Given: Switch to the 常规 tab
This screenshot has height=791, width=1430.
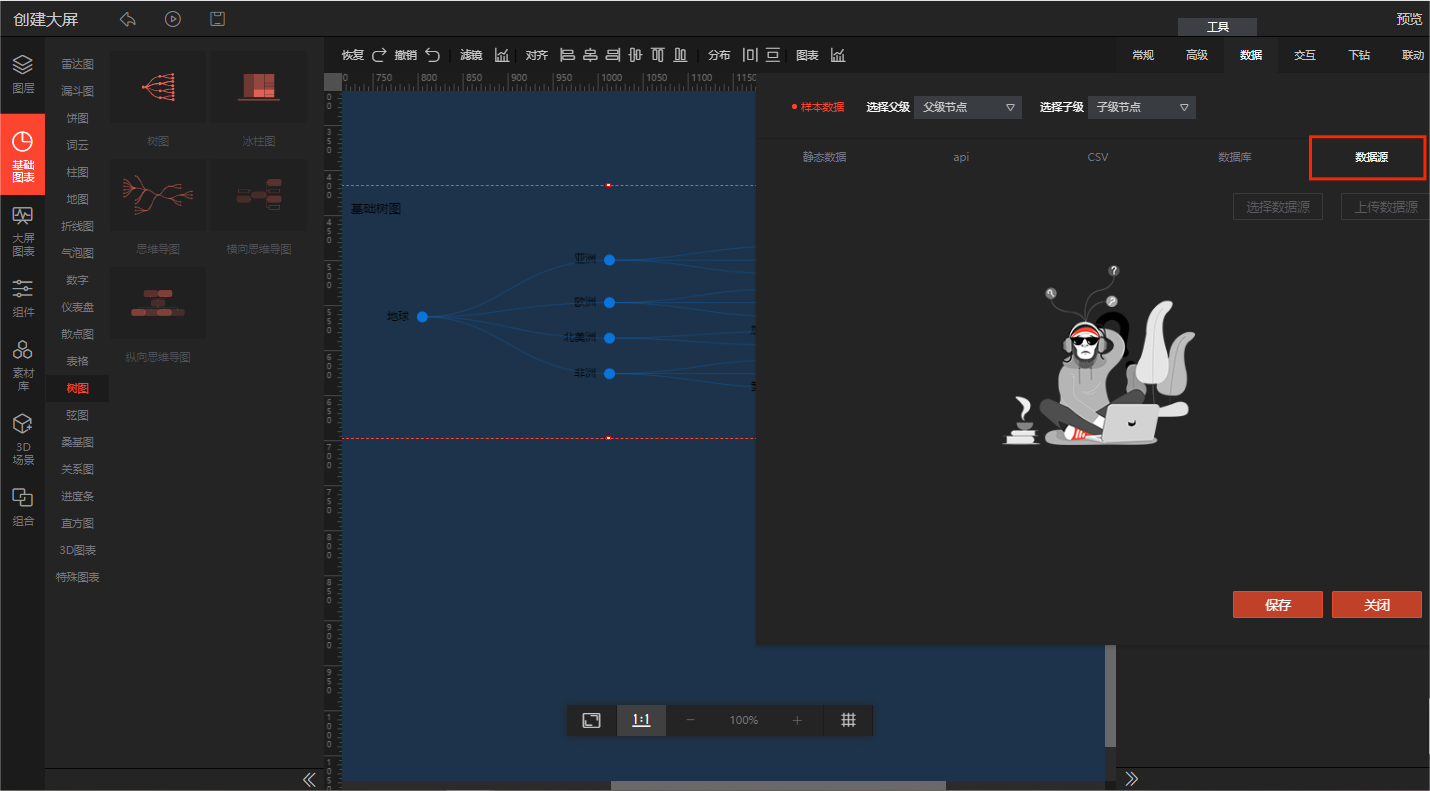Looking at the screenshot, I should click(1142, 55).
